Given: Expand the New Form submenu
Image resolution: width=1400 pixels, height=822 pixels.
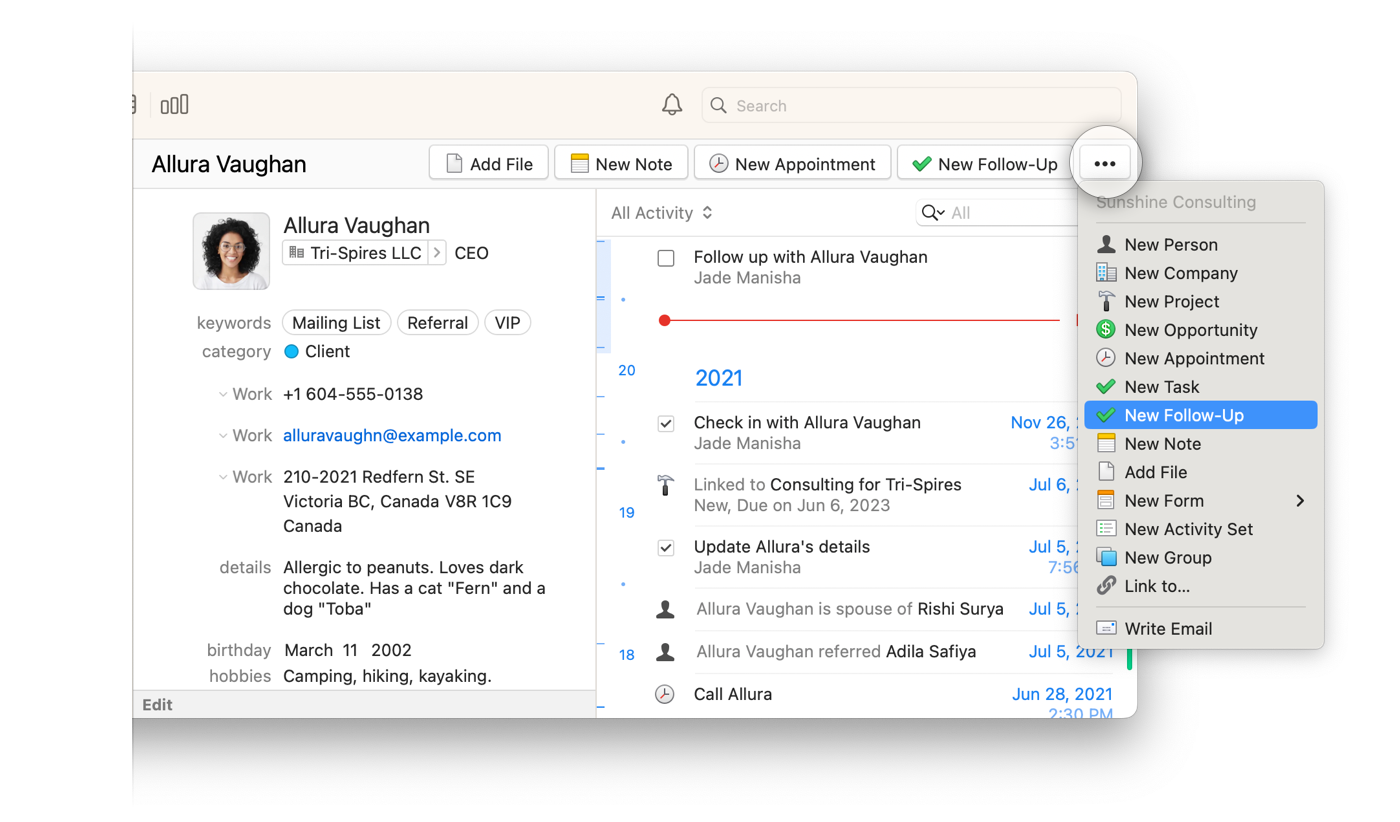Looking at the screenshot, I should (x=1201, y=501).
